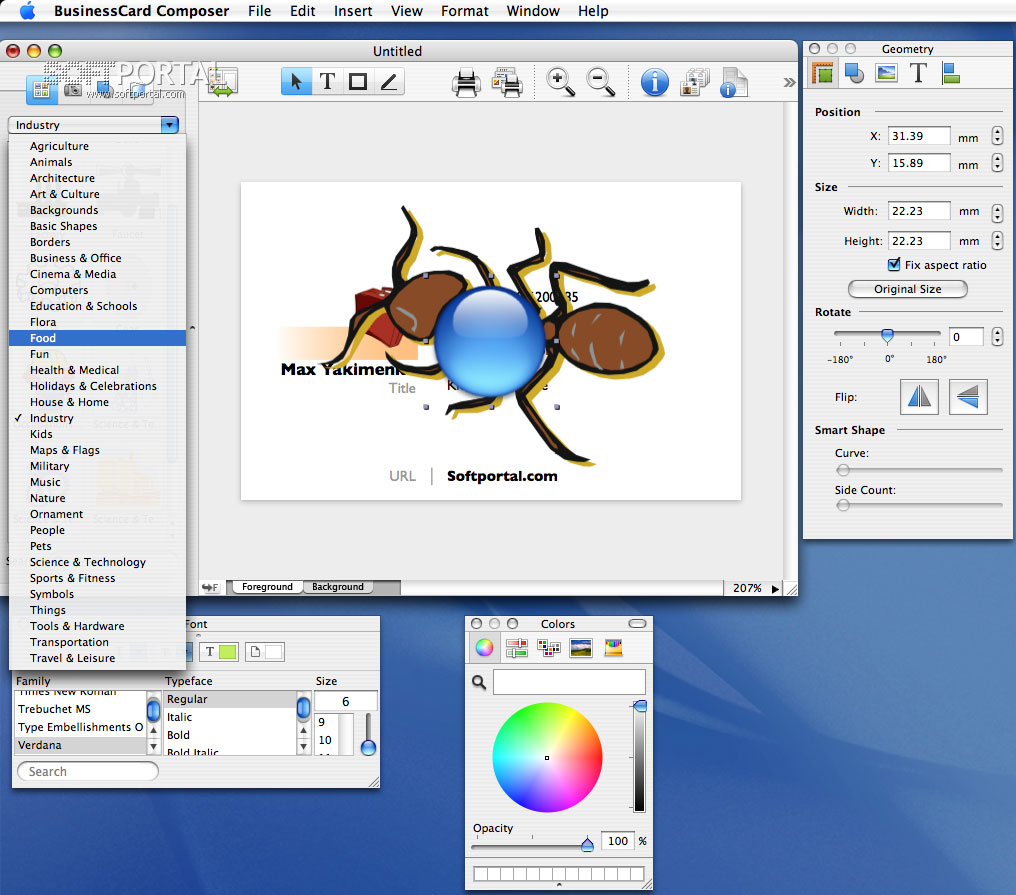Open the crayons picker in Colors panel
Viewport: 1016px width, 895px height.
[x=613, y=648]
